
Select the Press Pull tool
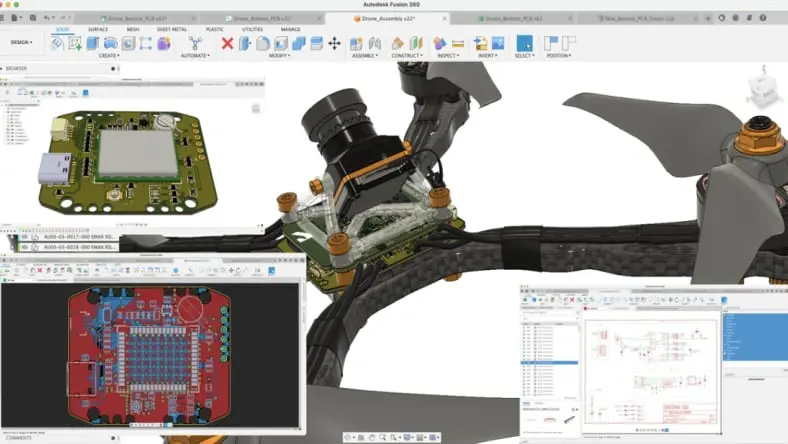(x=245, y=43)
